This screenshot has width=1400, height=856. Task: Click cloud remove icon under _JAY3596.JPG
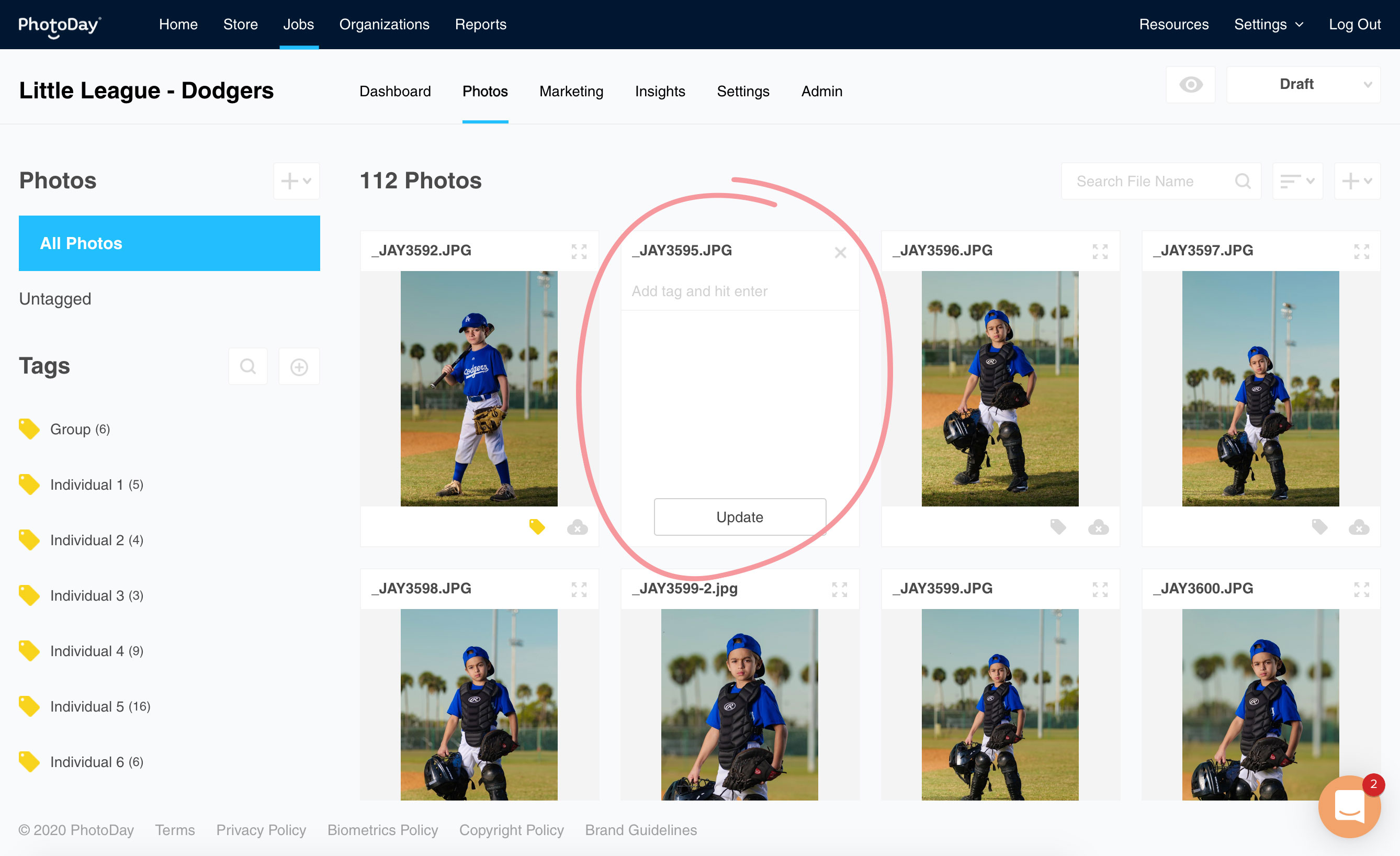[x=1098, y=527]
